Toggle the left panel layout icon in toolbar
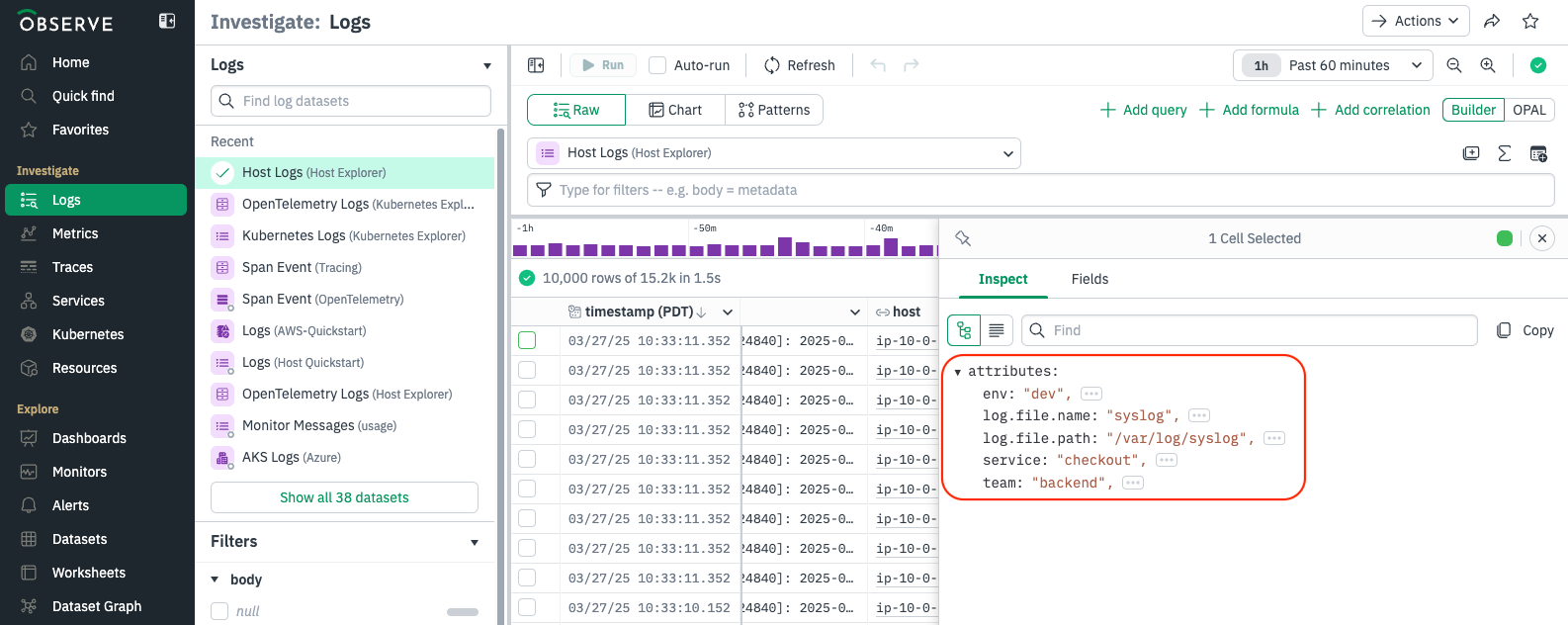 pos(536,65)
